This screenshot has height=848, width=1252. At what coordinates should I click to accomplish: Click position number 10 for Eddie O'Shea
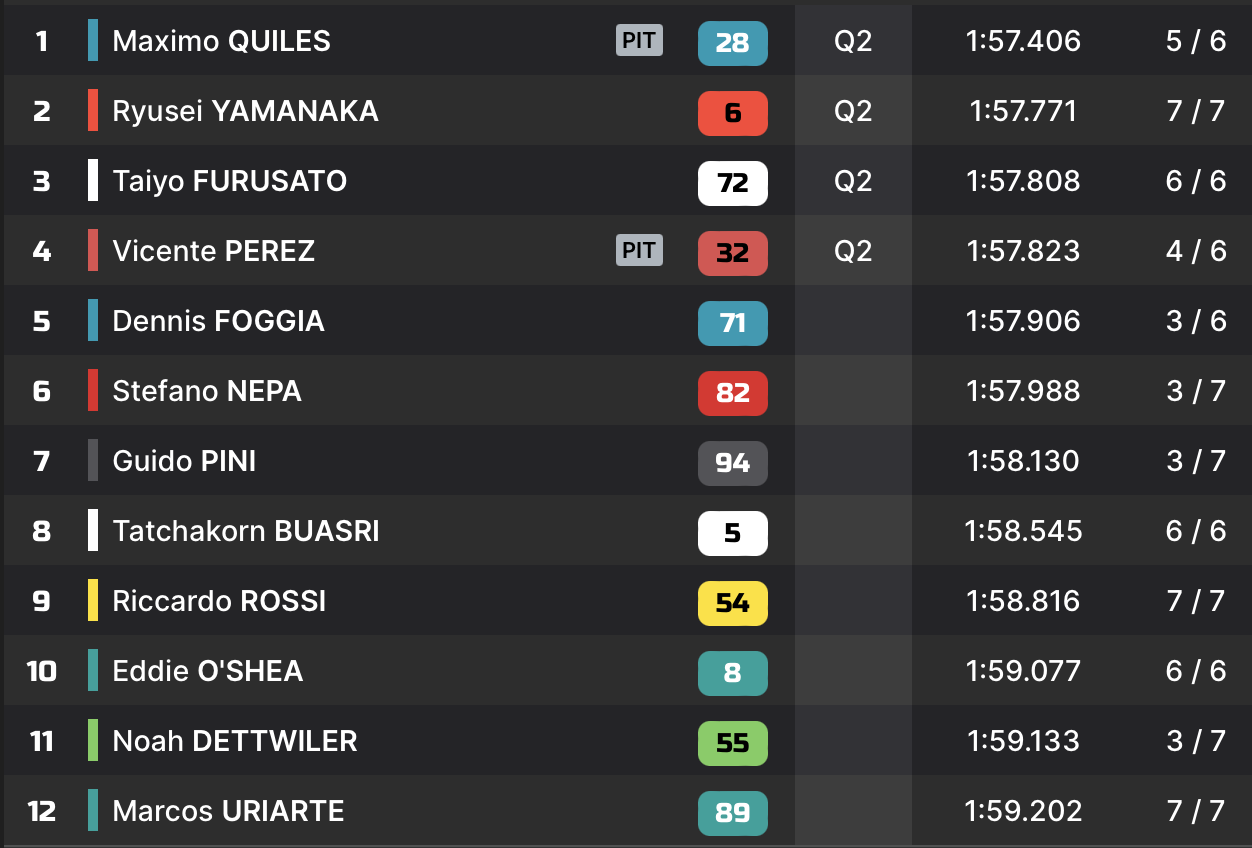click(x=41, y=671)
